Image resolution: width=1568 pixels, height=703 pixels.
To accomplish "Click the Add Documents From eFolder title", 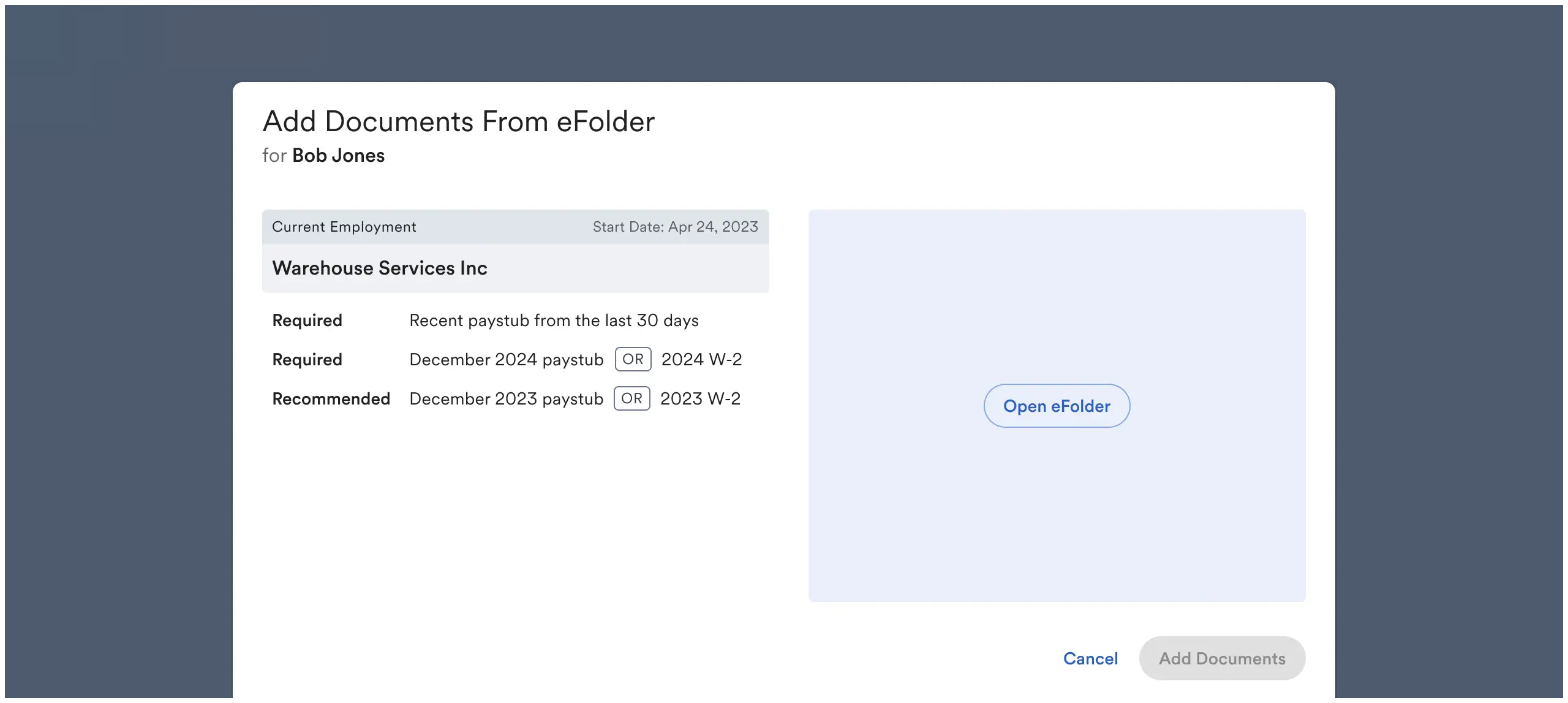I will (458, 121).
